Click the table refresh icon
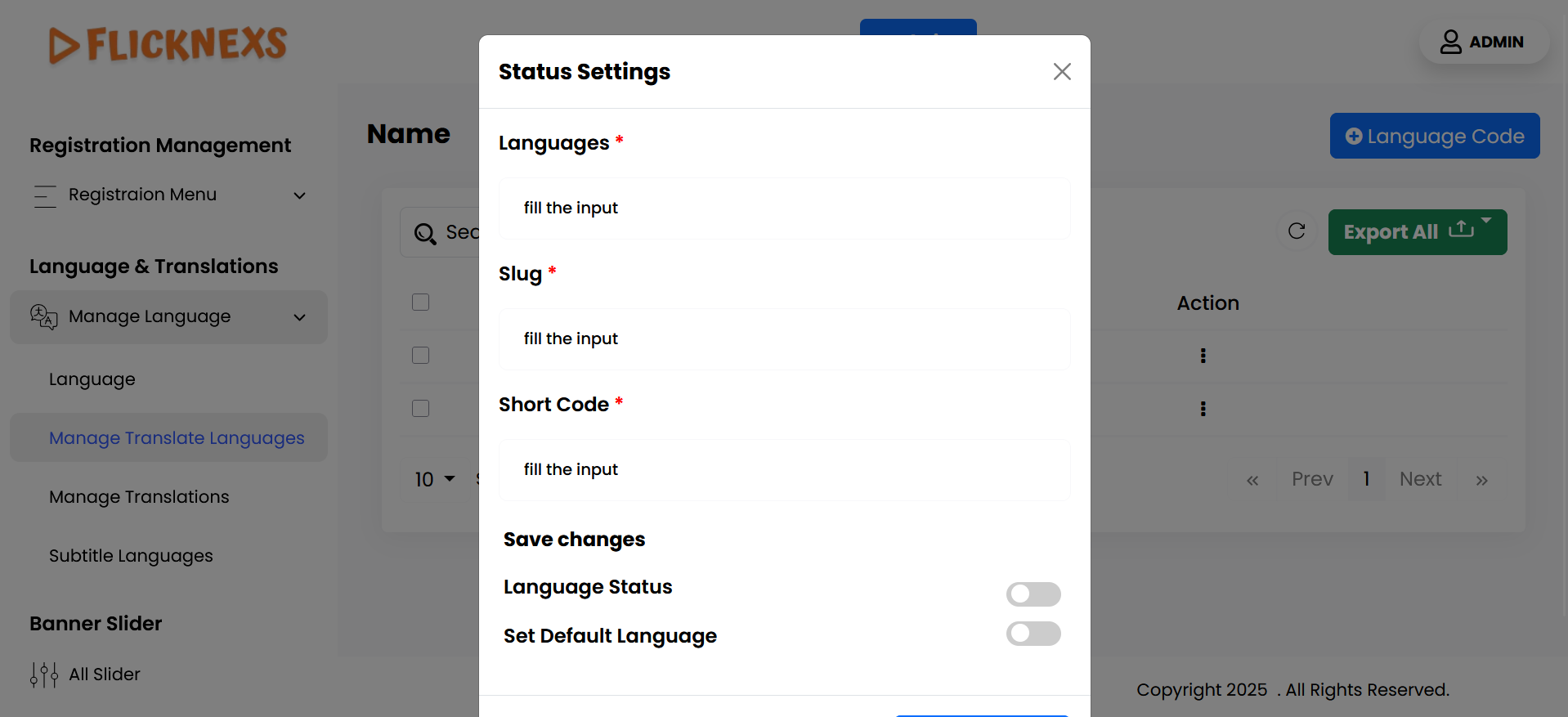1568x717 pixels. click(x=1297, y=231)
